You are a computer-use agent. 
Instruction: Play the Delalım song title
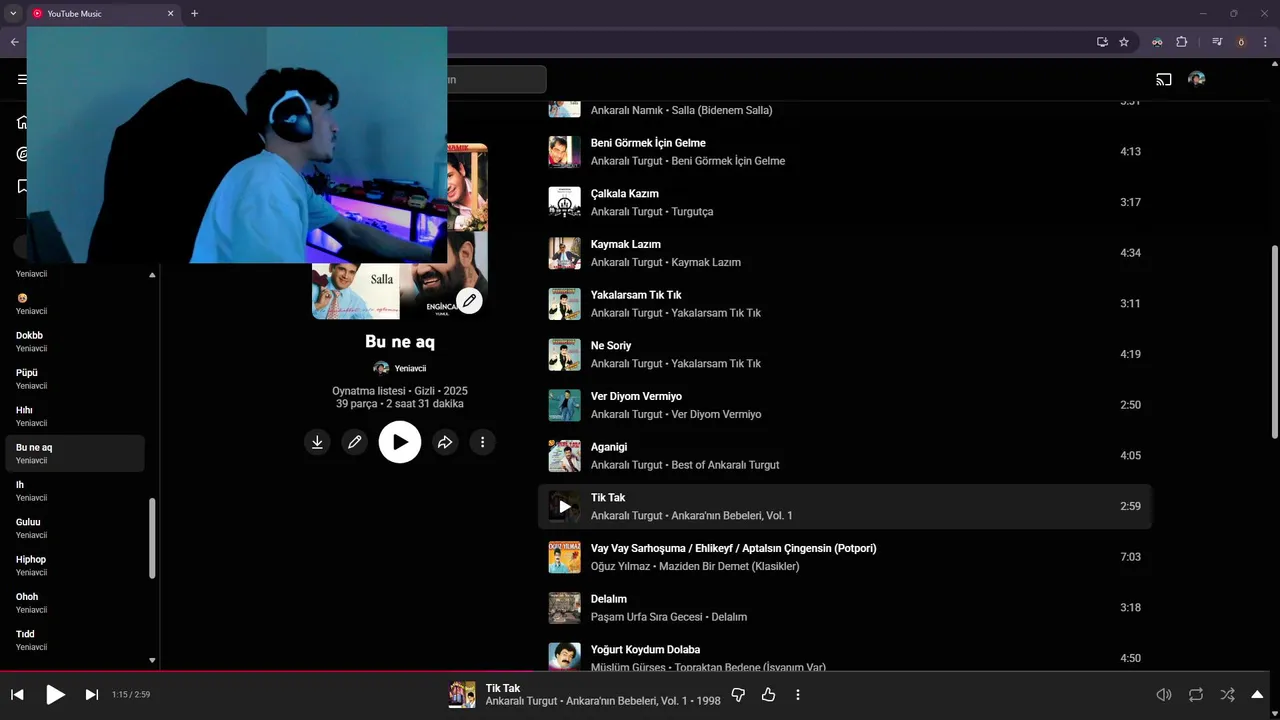click(609, 599)
